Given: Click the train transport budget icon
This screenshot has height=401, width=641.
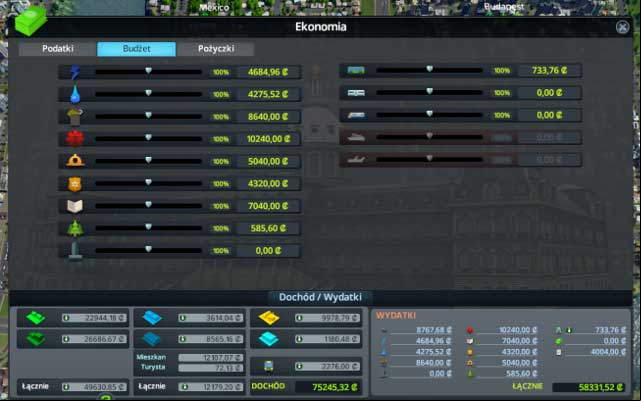Looking at the screenshot, I should tap(356, 115).
